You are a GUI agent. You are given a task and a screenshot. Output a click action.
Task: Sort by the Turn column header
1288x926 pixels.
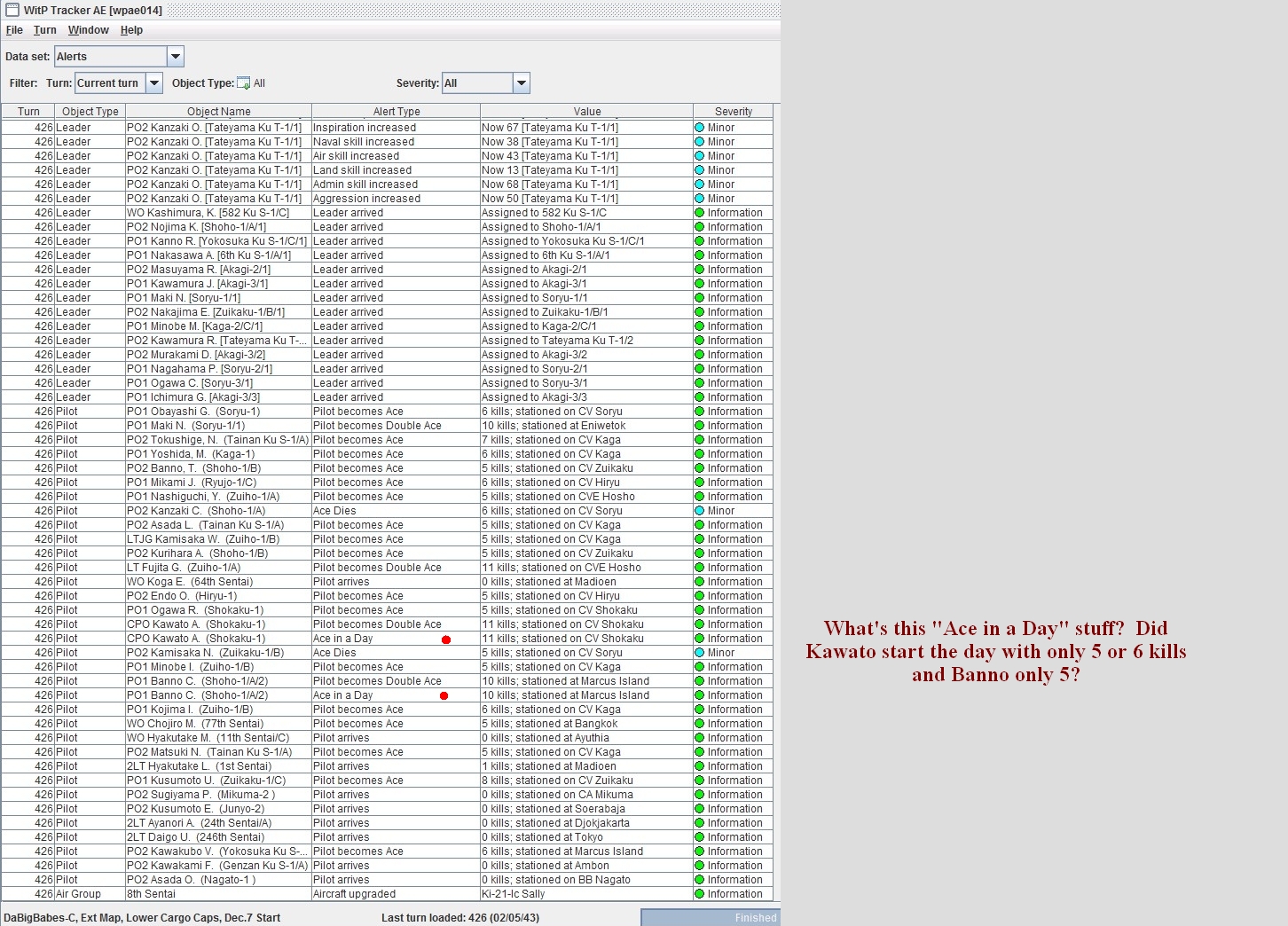point(28,112)
